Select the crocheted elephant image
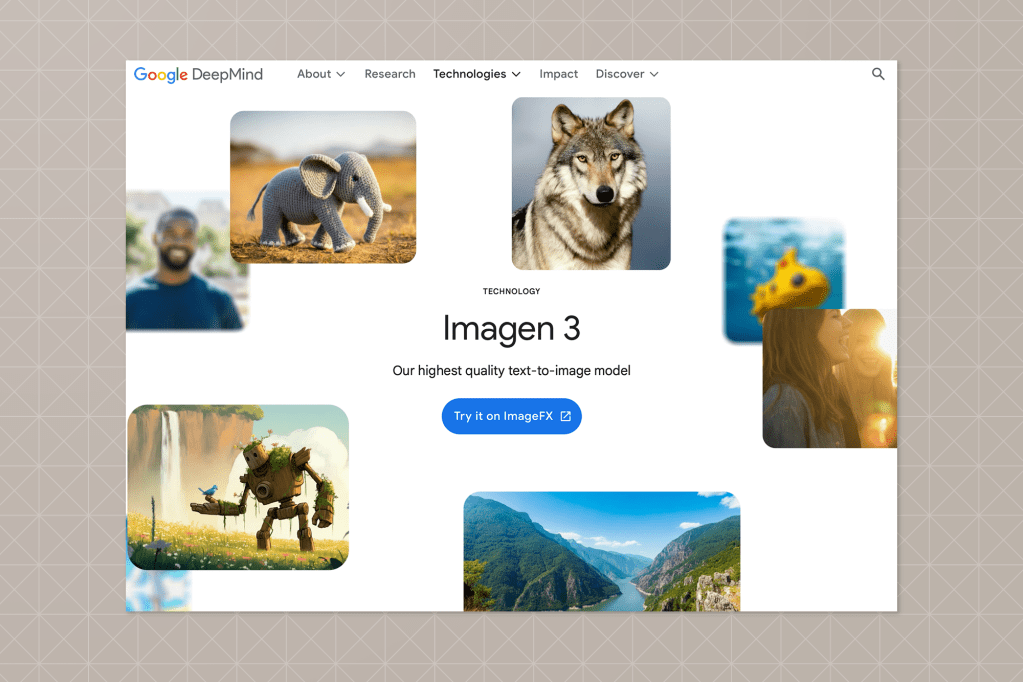Screen dimensions: 1023x682 (x=323, y=187)
